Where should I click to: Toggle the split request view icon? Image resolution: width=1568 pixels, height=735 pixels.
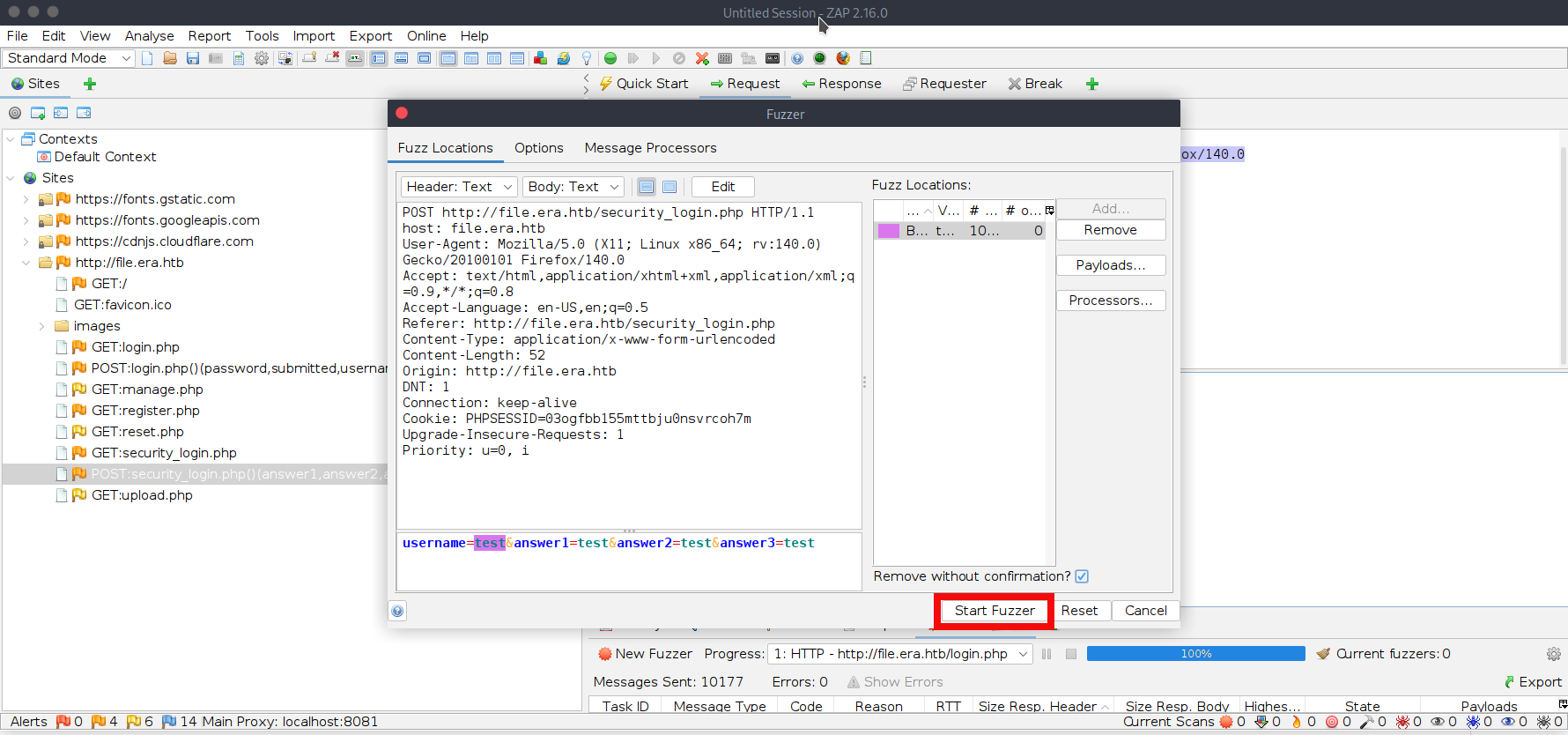[647, 187]
